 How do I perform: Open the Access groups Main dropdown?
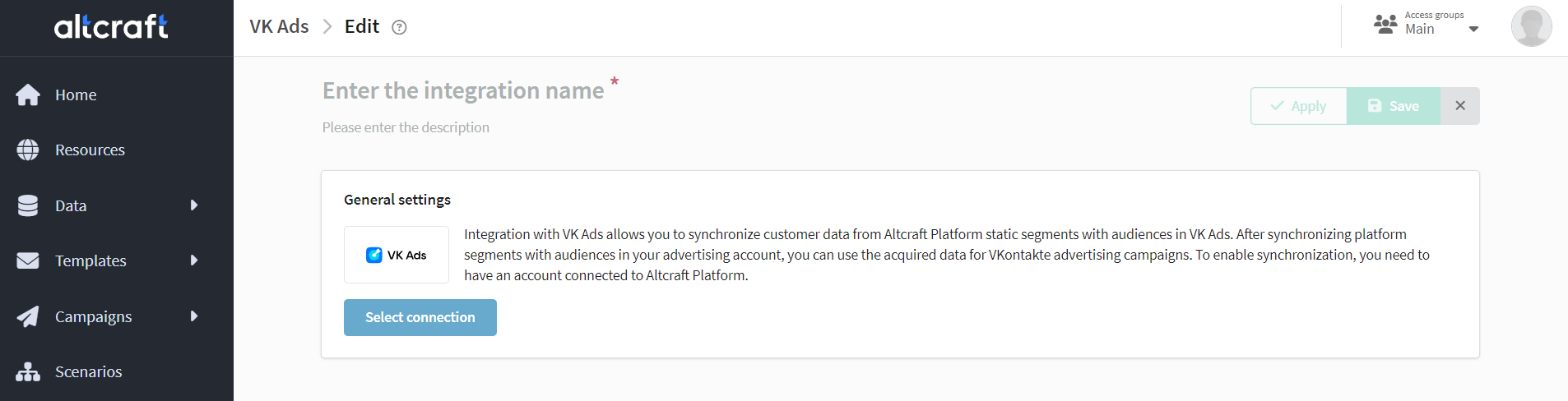tap(1426, 23)
